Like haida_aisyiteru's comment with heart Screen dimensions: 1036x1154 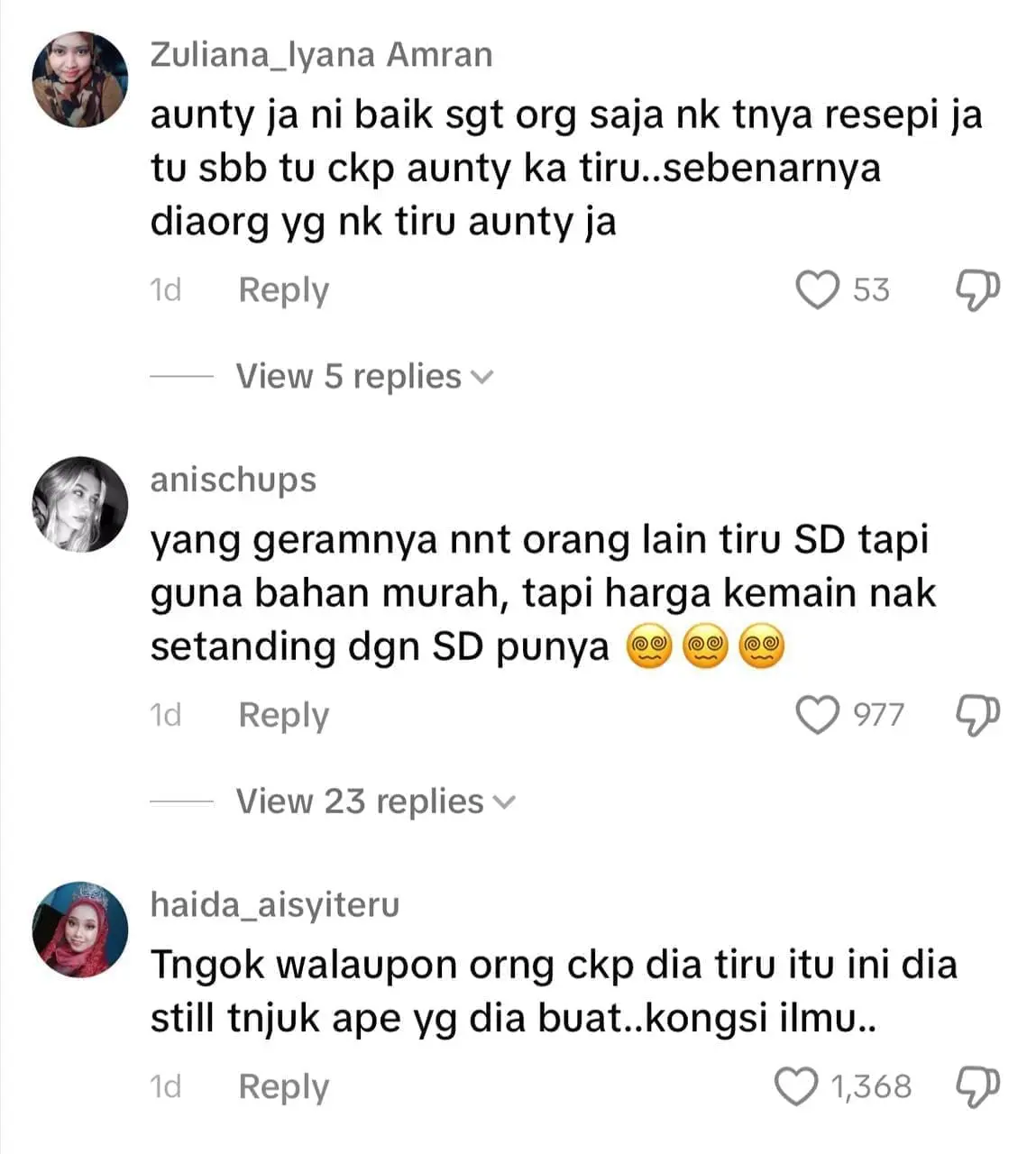point(797,1086)
